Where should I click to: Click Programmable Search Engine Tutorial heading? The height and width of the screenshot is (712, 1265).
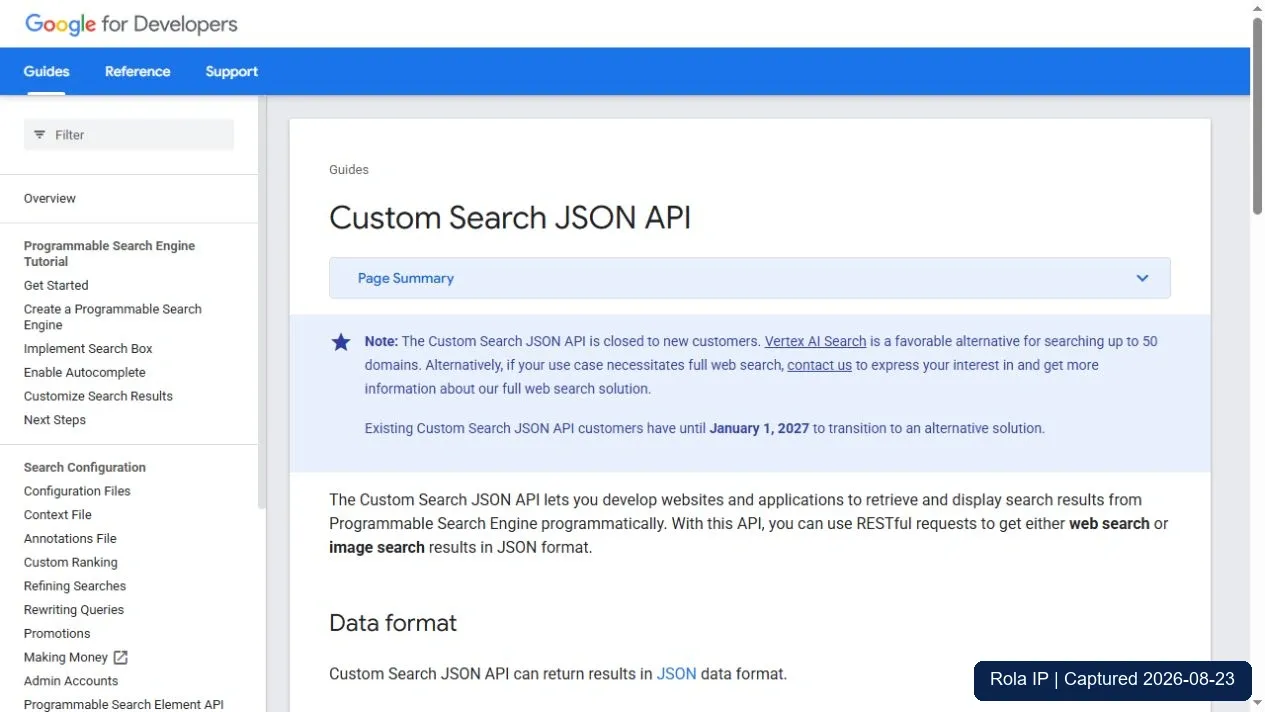110,254
